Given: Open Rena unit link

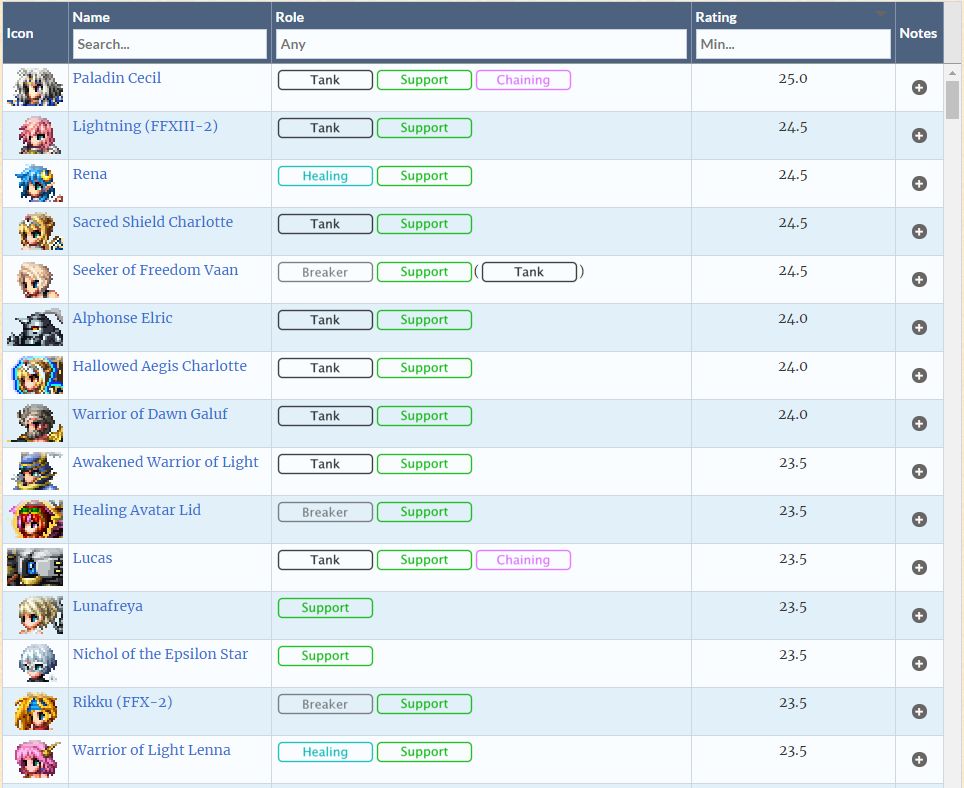Looking at the screenshot, I should (90, 174).
